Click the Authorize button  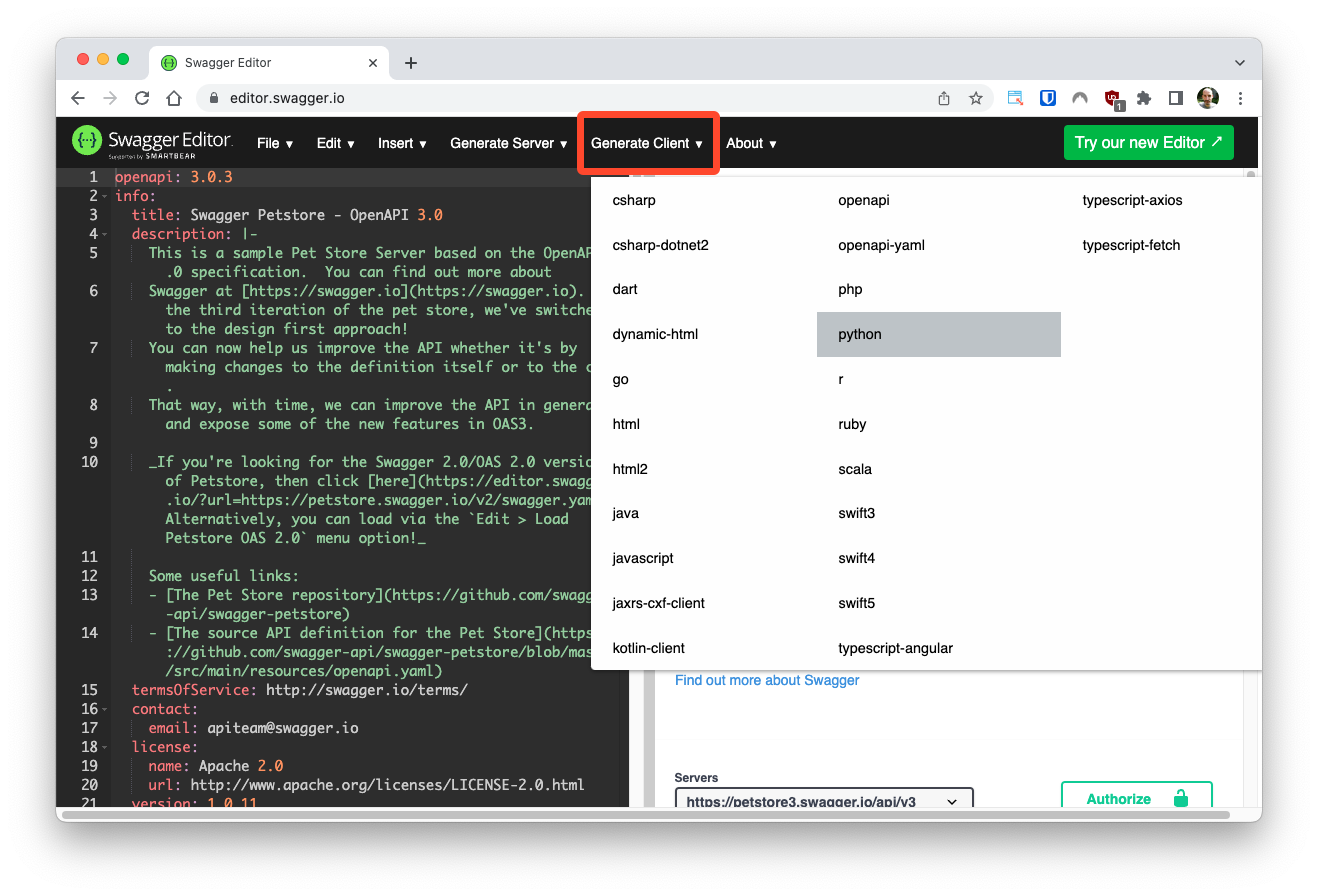pos(1136,797)
